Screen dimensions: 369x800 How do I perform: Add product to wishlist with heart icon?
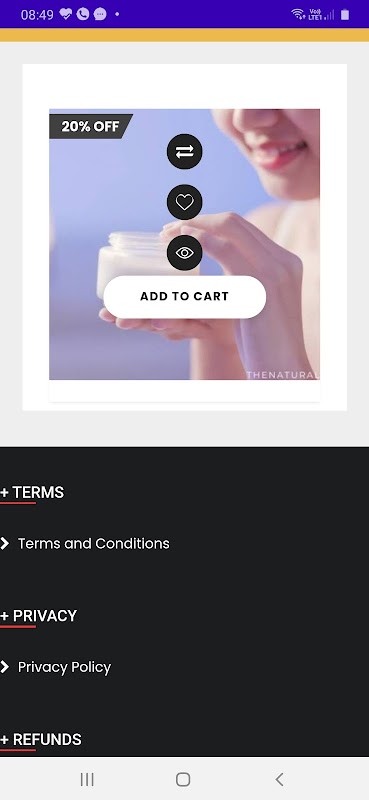[184, 202]
